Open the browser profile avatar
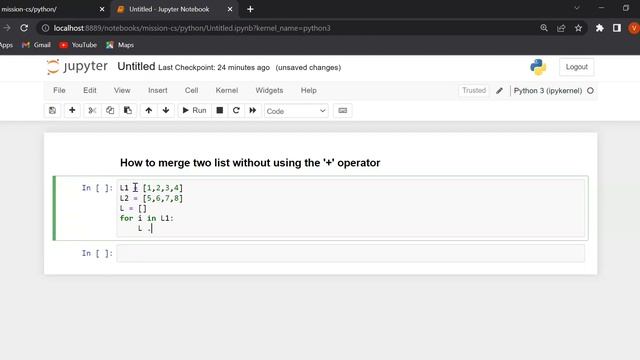The width and height of the screenshot is (640, 360). click(634, 28)
